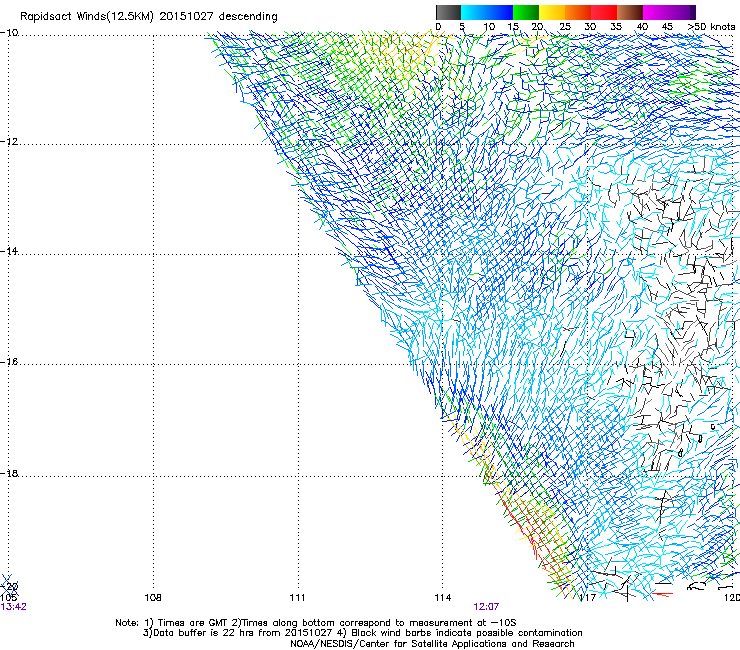Click the 'Data buffer is 22 hrs' note line
The width and height of the screenshot is (740, 650).
(x=362, y=633)
